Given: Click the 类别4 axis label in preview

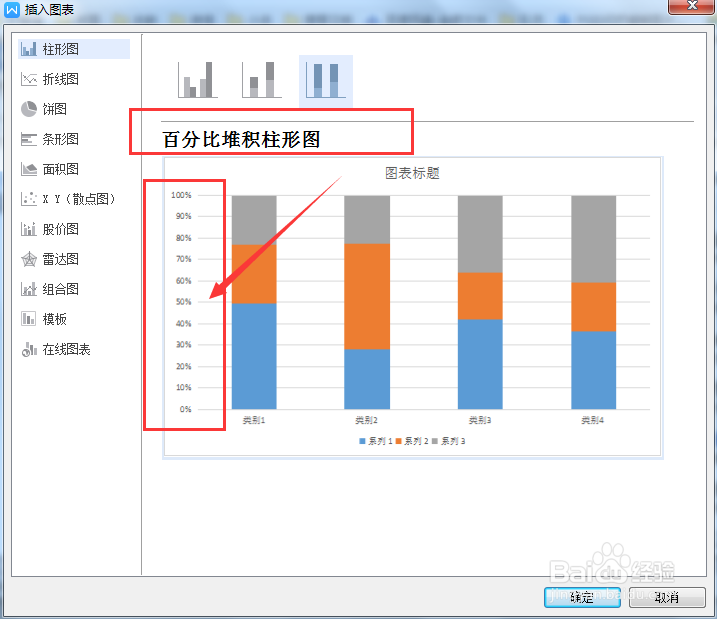Looking at the screenshot, I should [593, 420].
